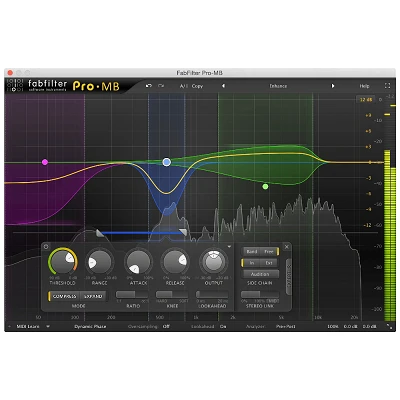Click the Lookahead slider
Viewport: 400px width, 400px height.
click(x=212, y=294)
